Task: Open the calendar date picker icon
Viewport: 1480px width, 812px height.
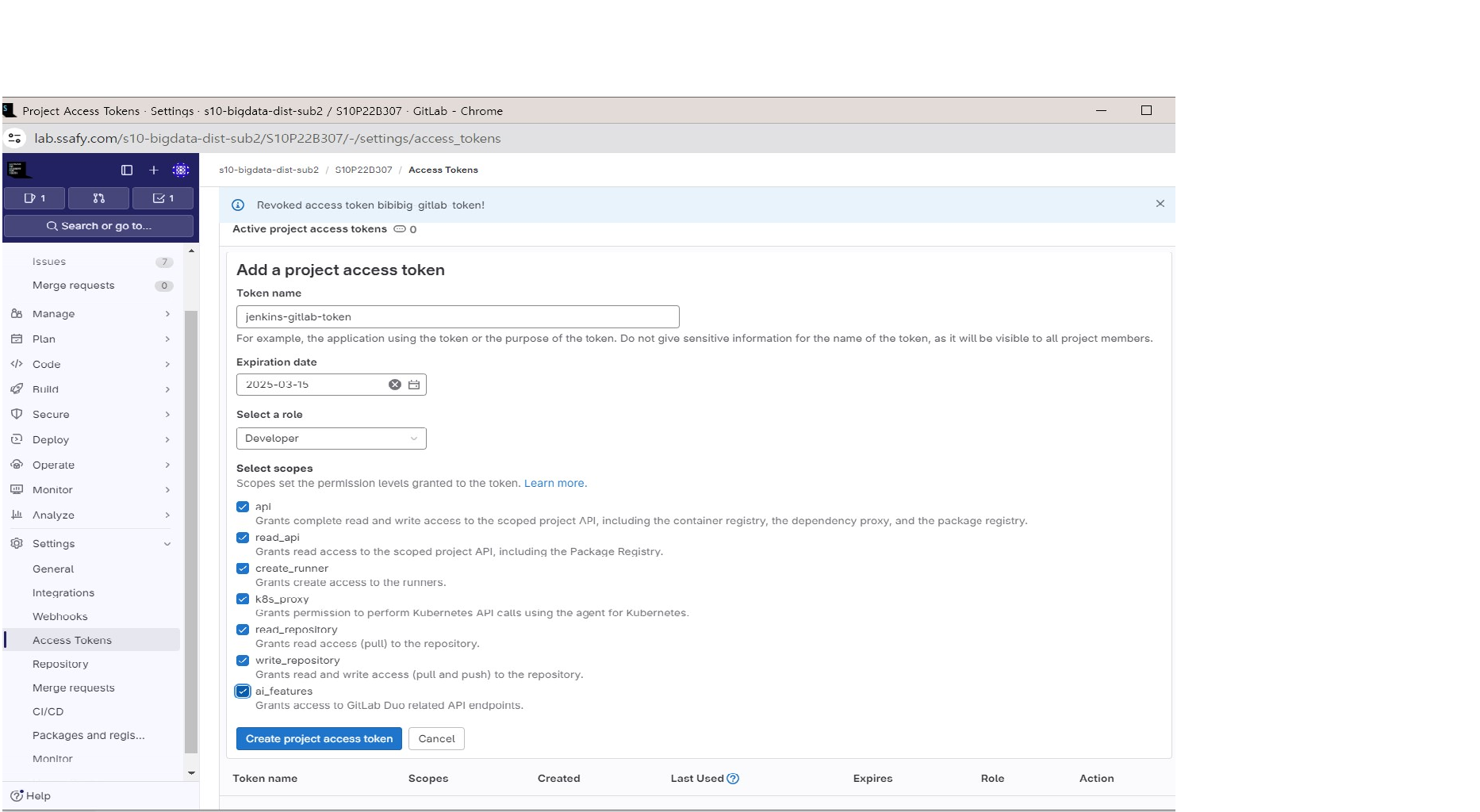Action: pos(414,385)
